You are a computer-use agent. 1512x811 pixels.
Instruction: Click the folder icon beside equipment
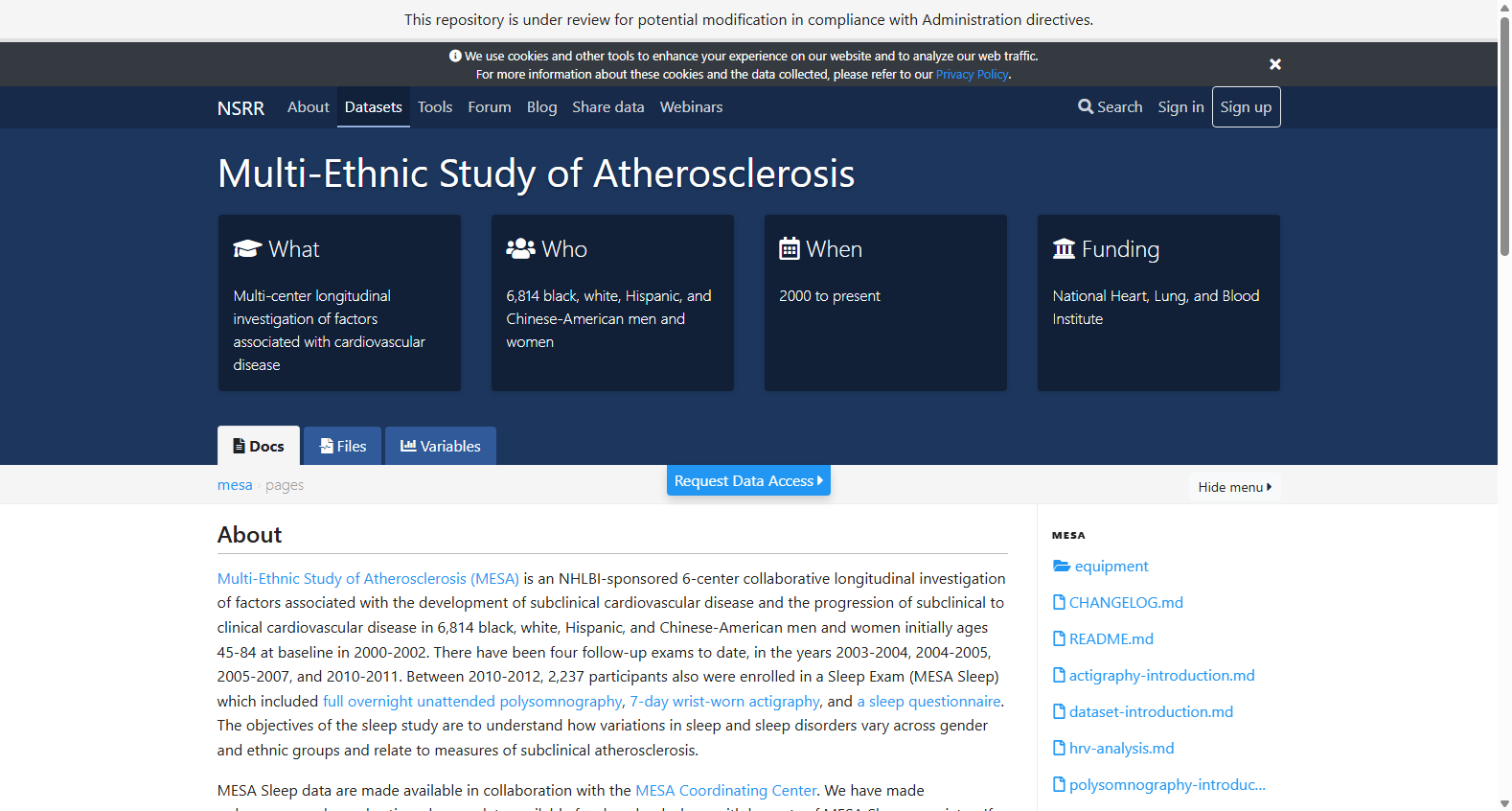tap(1062, 567)
